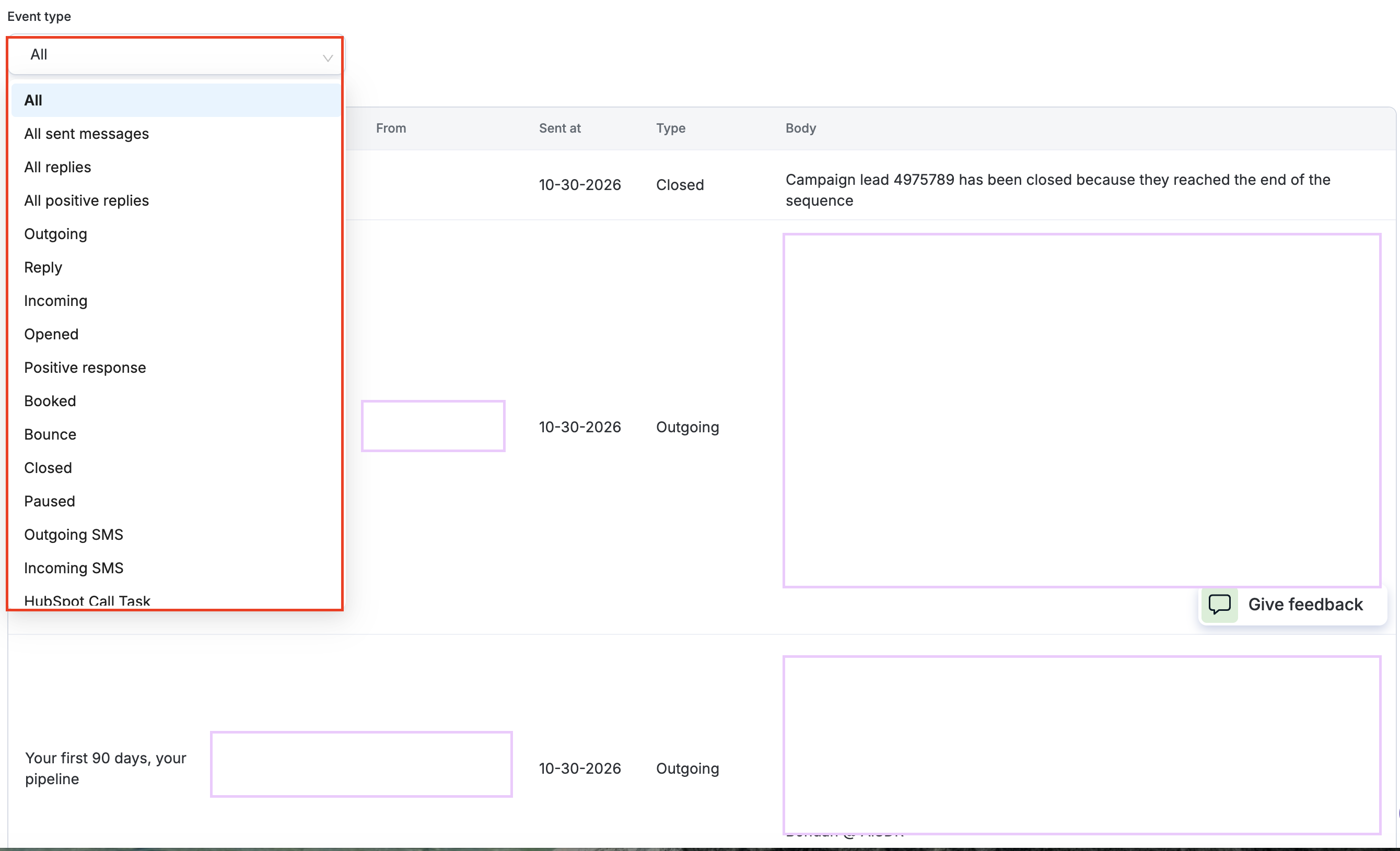Click 'Your first 90 days, your pipeline' subject
Viewport: 1400px width, 851px height.
[106, 769]
